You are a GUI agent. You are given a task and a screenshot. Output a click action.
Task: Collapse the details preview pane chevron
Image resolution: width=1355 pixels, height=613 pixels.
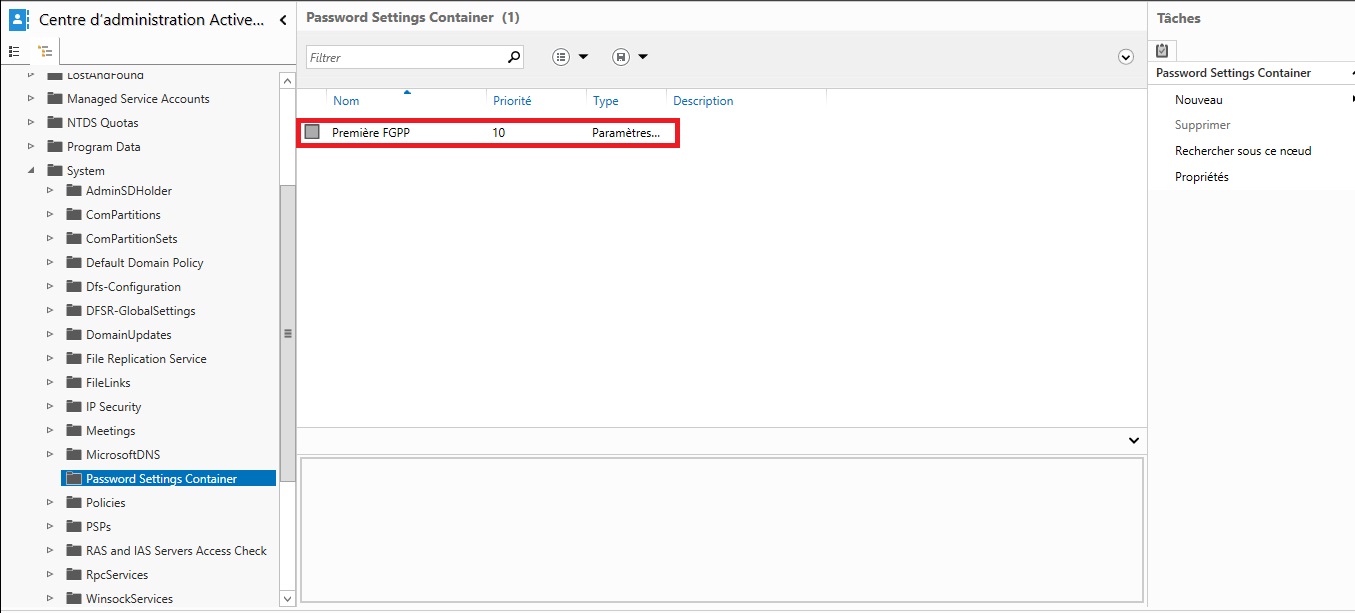1134,440
